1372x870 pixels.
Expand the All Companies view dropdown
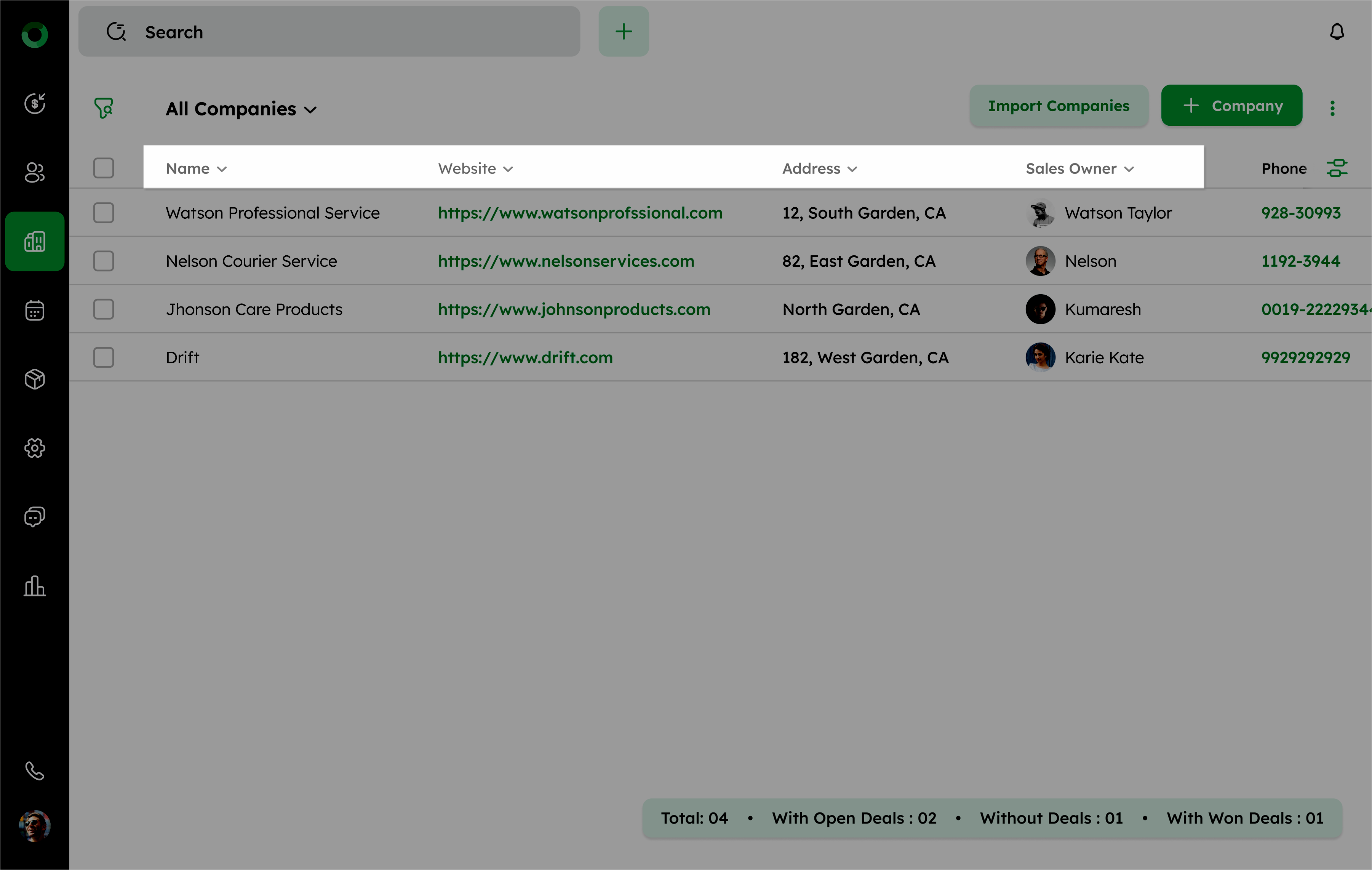[241, 109]
